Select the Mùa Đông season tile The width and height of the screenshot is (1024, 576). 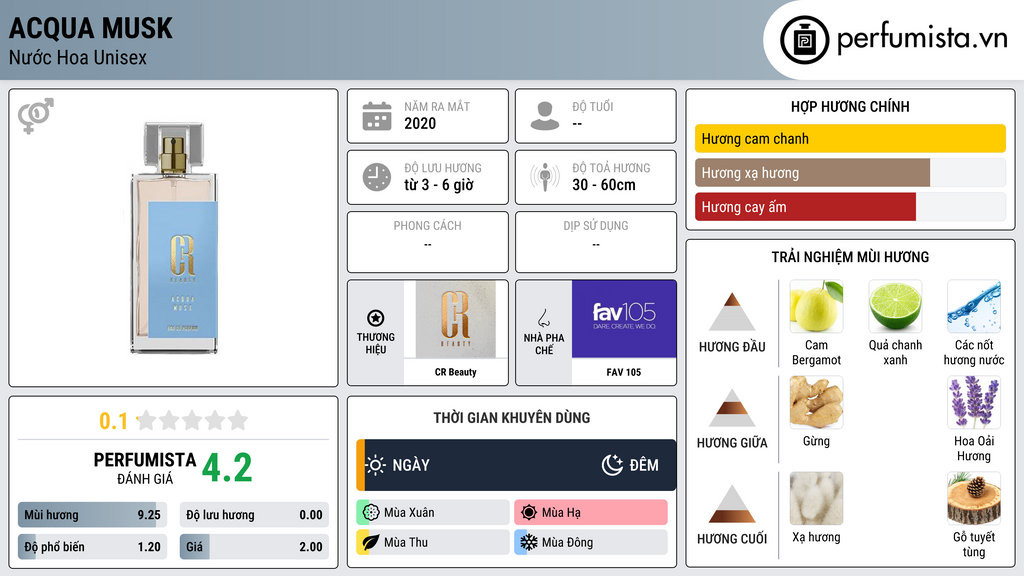[591, 542]
